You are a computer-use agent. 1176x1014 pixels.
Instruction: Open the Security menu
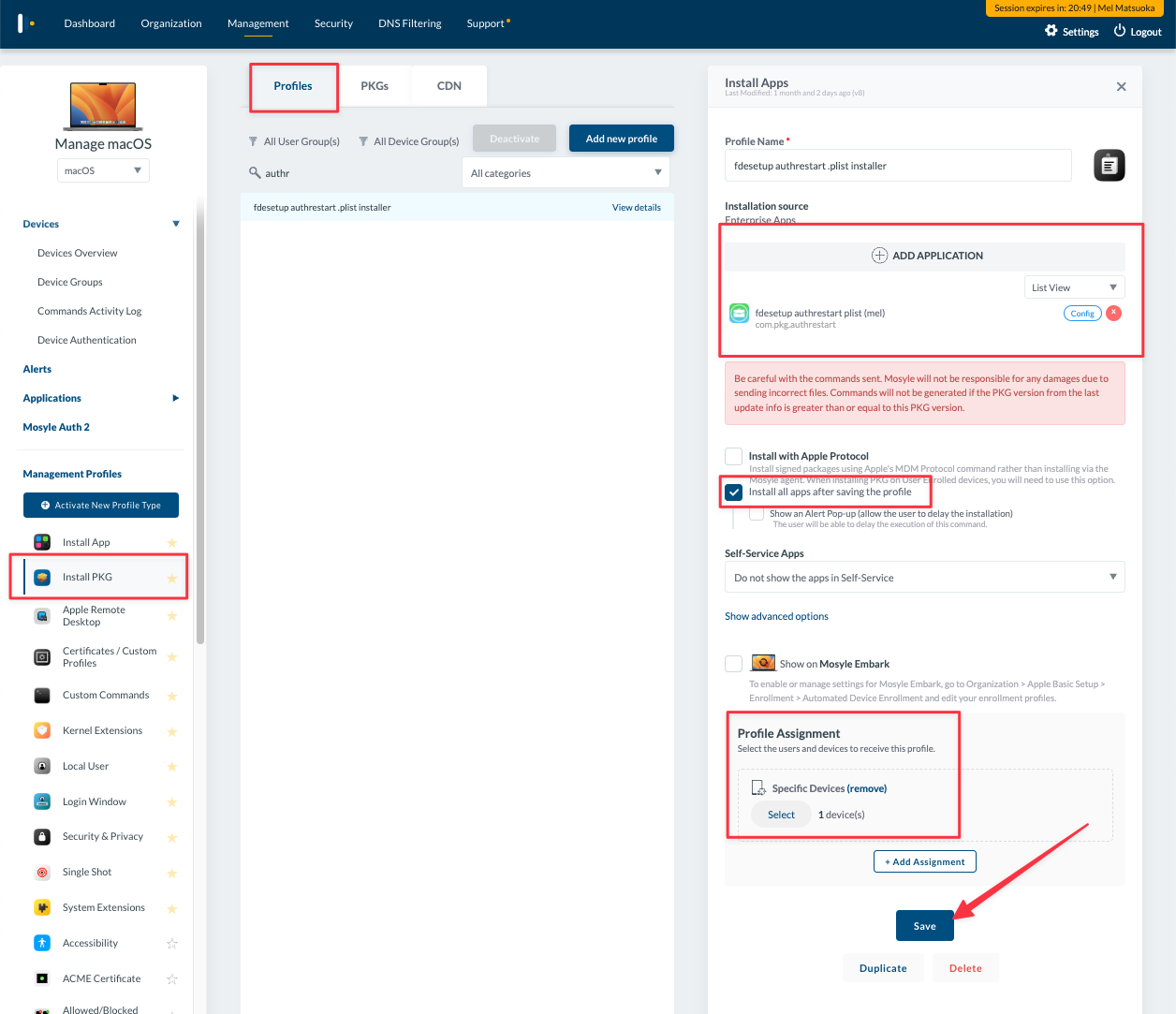[x=333, y=23]
